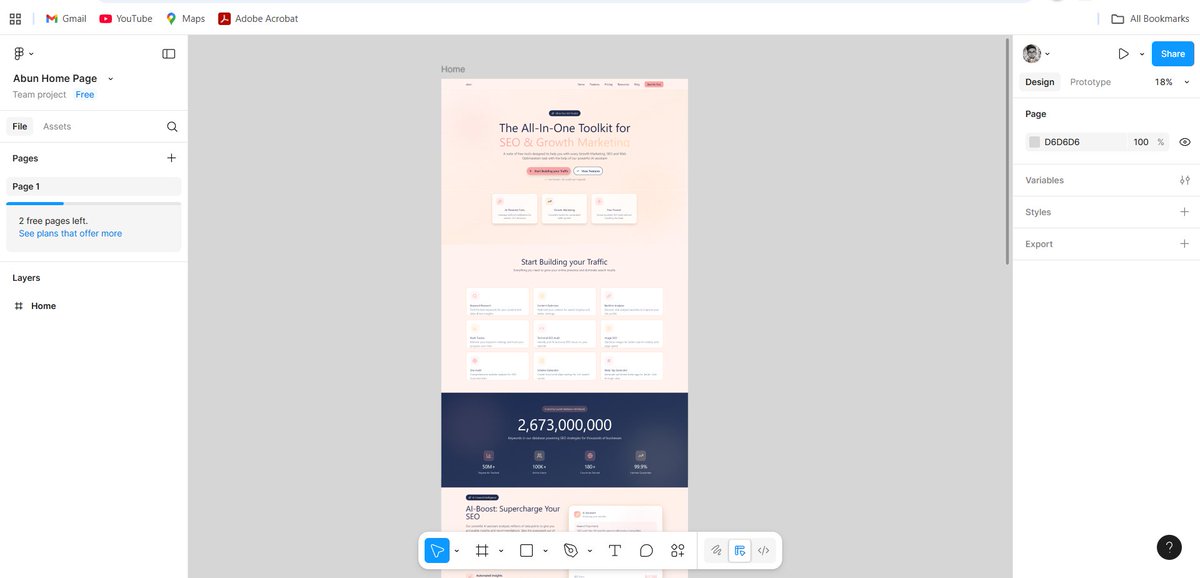The width and height of the screenshot is (1200, 578).
Task: Expand Frame tool options chevron
Action: pyautogui.click(x=501, y=551)
